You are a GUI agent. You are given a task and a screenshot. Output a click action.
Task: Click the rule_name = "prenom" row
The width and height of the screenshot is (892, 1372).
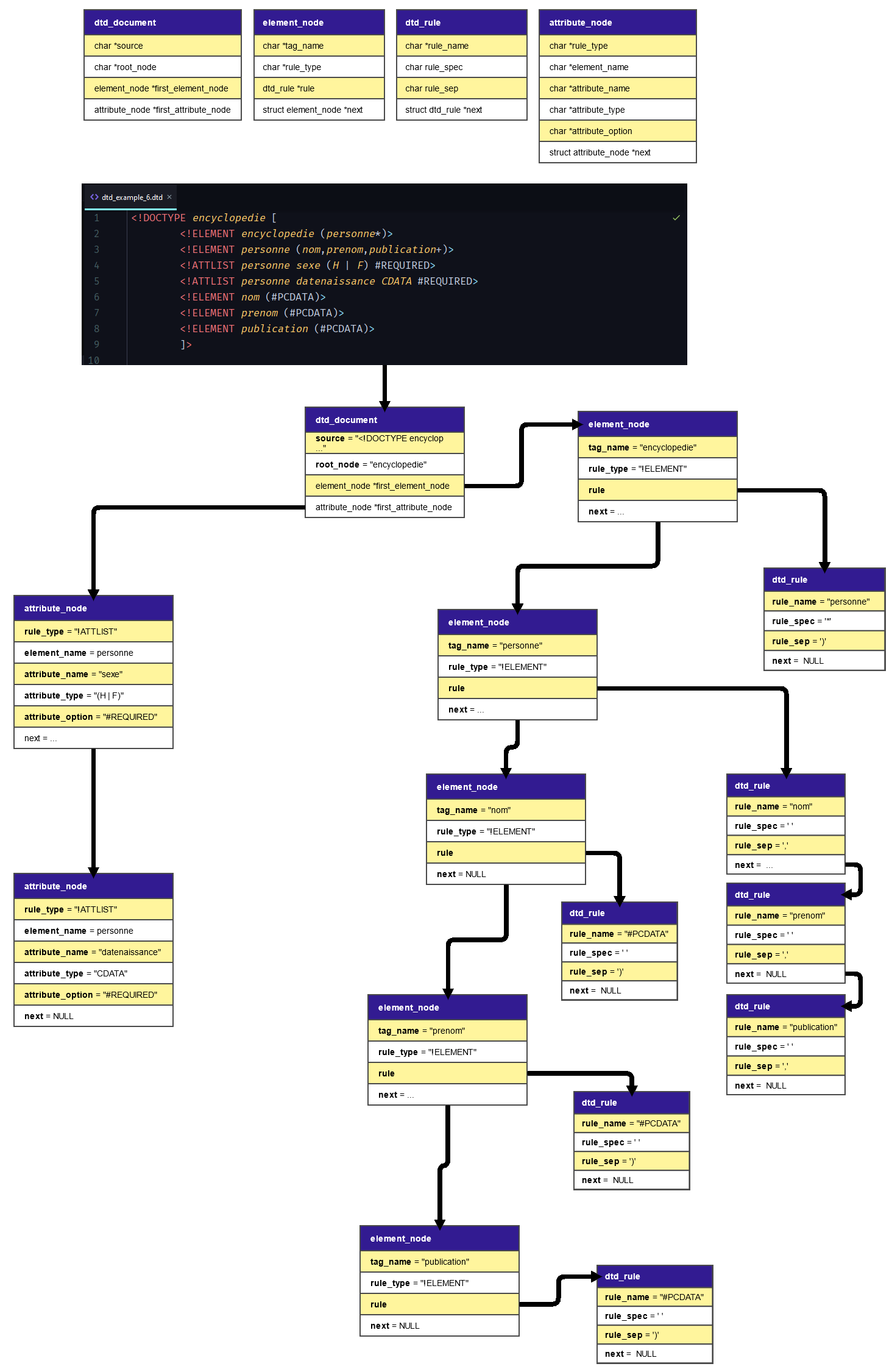pos(785,915)
